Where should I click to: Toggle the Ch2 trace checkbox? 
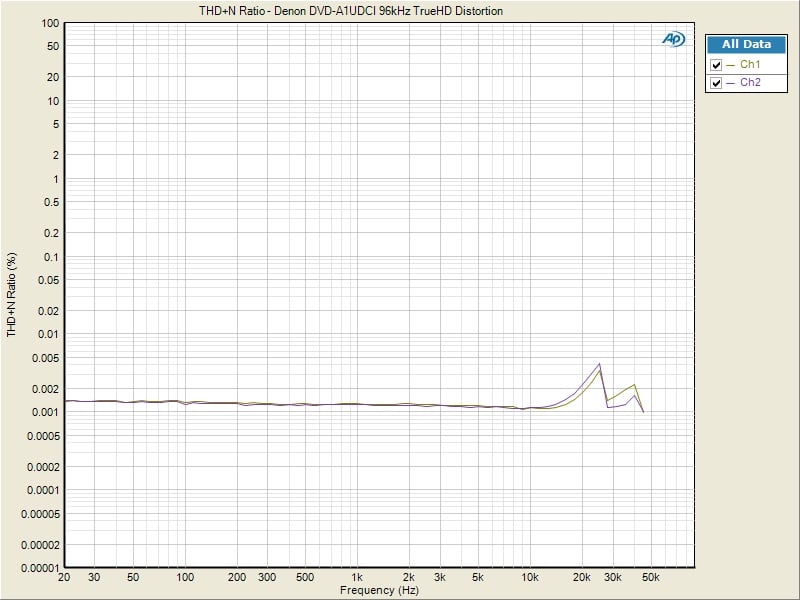[716, 83]
